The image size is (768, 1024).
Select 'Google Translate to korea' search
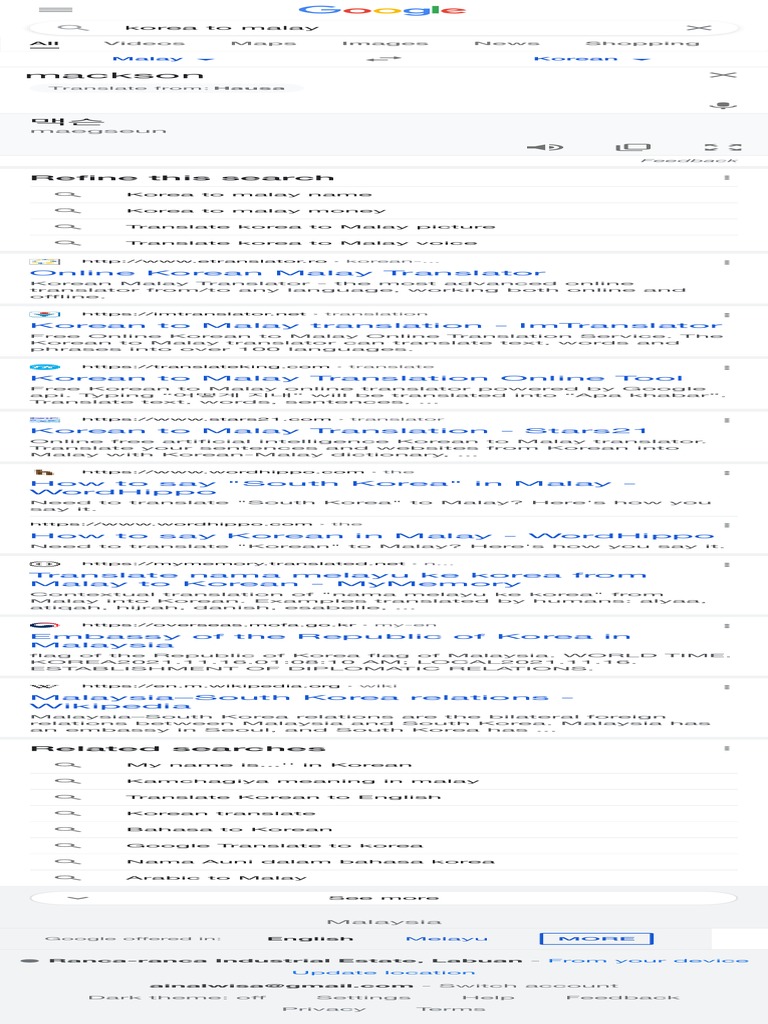pos(383,846)
